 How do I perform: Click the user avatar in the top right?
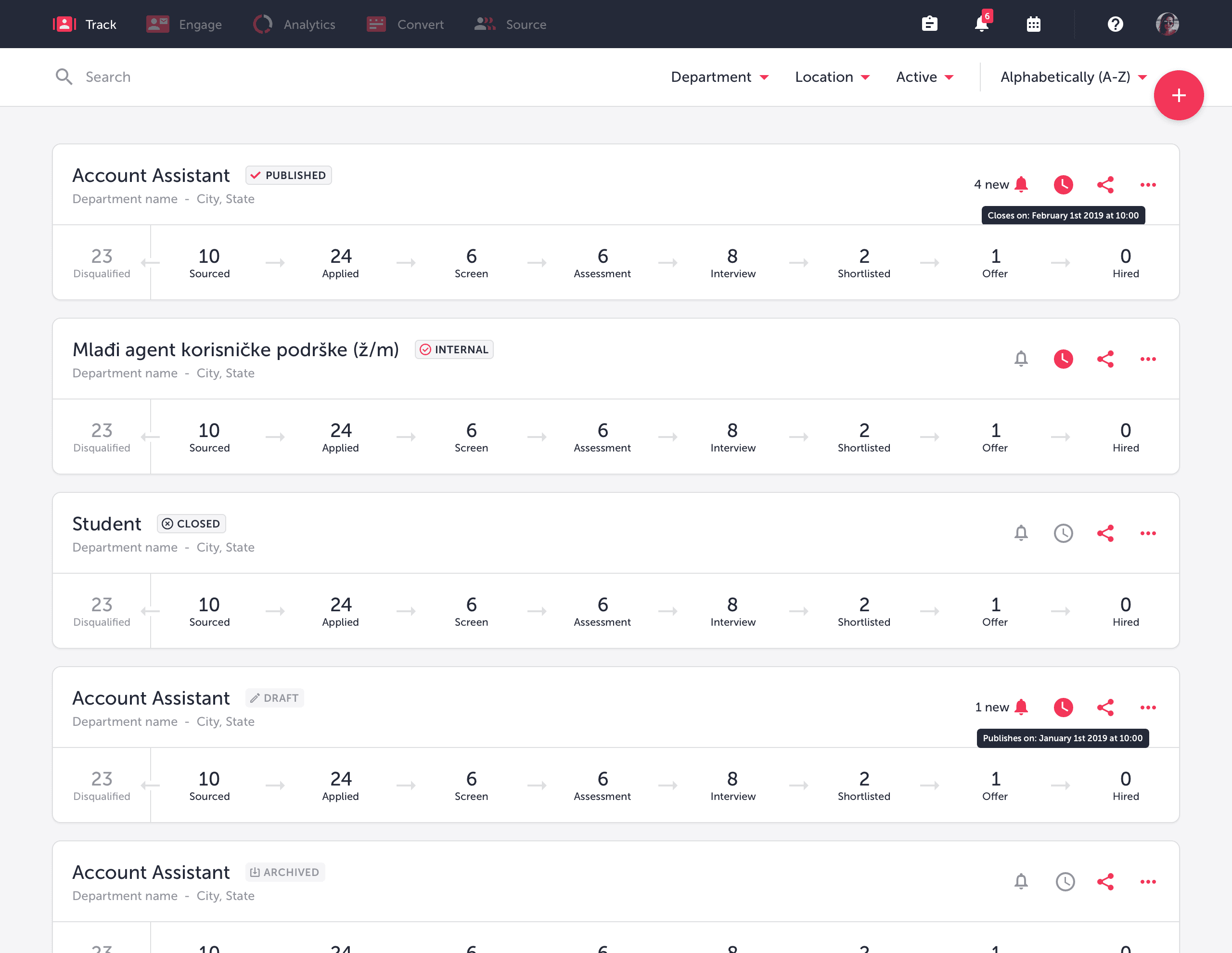pyautogui.click(x=1168, y=24)
